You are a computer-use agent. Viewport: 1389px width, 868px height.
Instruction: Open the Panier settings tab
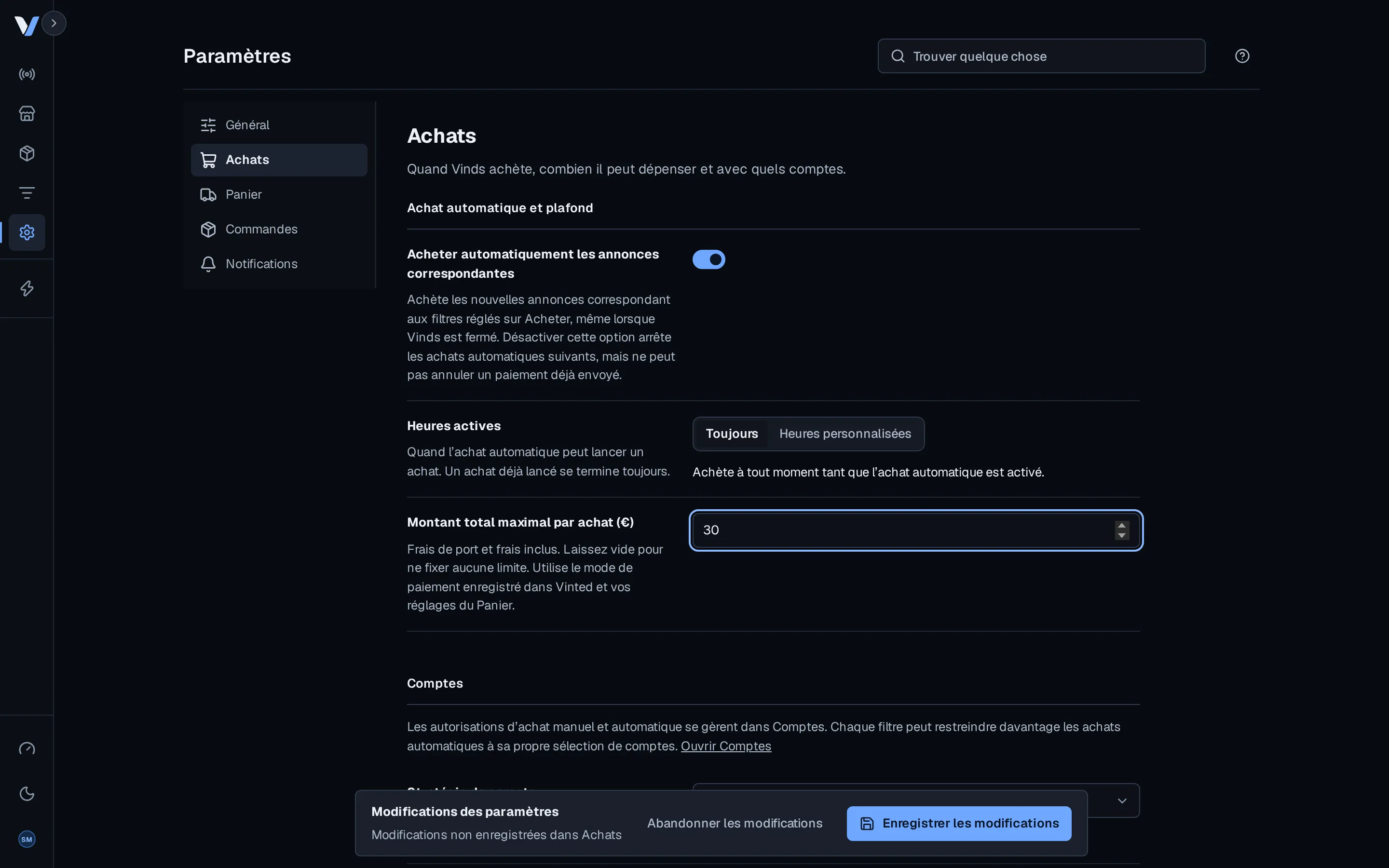point(279,195)
